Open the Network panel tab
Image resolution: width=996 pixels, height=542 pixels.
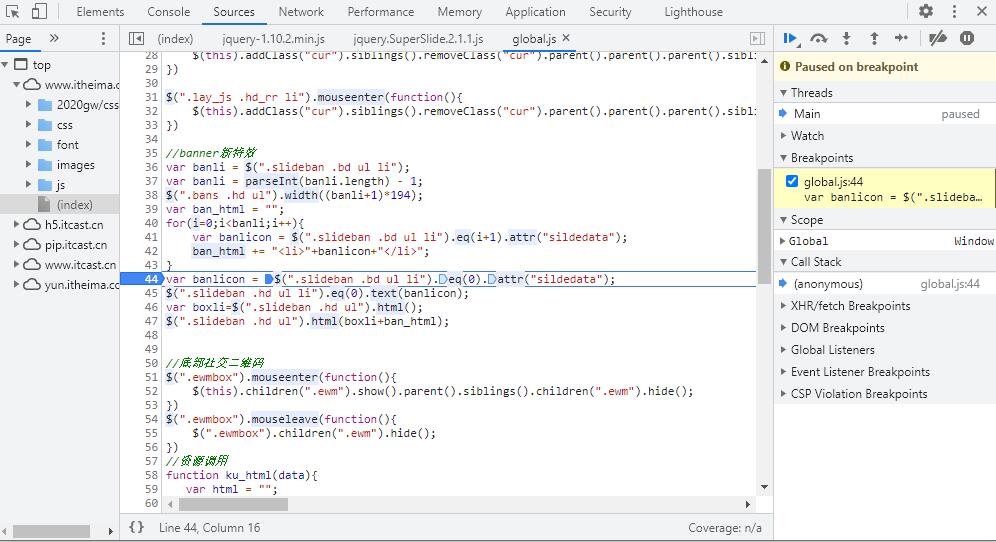point(301,12)
